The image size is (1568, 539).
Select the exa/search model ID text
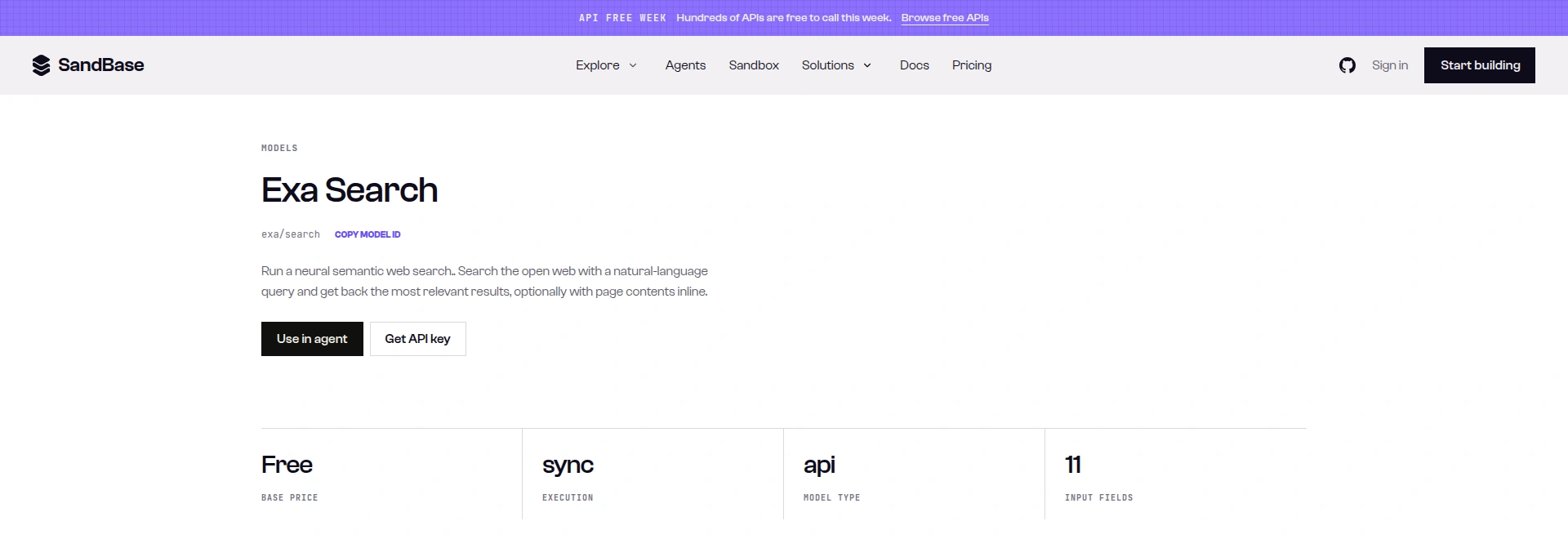tap(291, 234)
